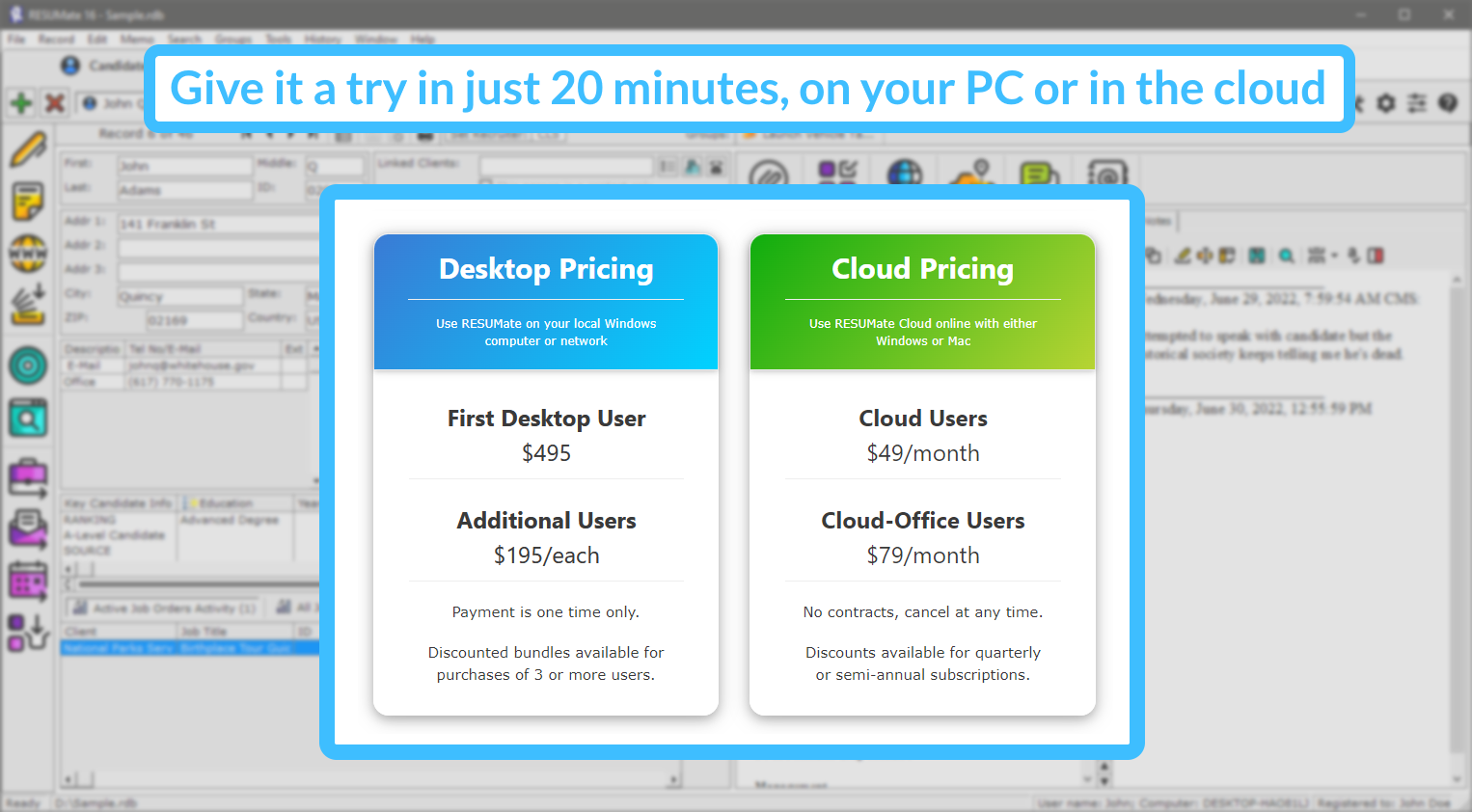This screenshot has width=1472, height=812.
Task: Click the red X delete record icon
Action: point(55,102)
